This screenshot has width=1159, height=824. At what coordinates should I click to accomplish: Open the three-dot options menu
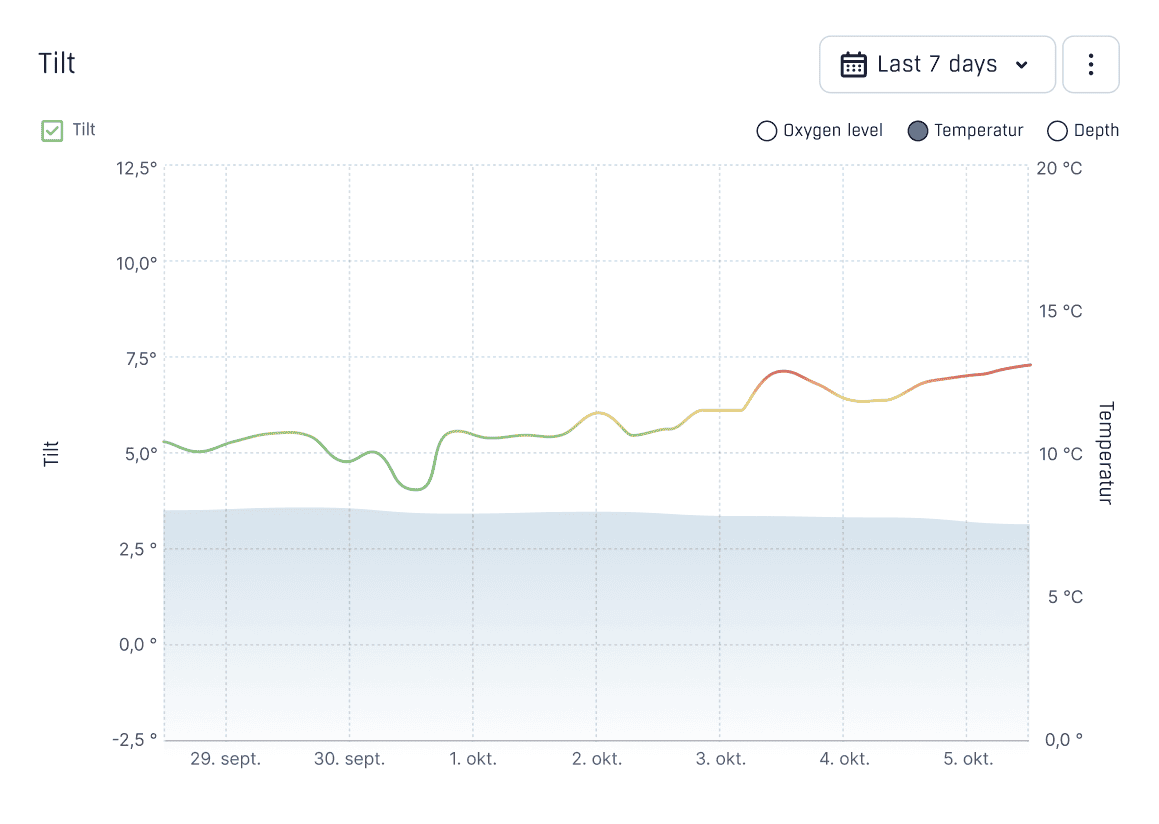[1090, 65]
